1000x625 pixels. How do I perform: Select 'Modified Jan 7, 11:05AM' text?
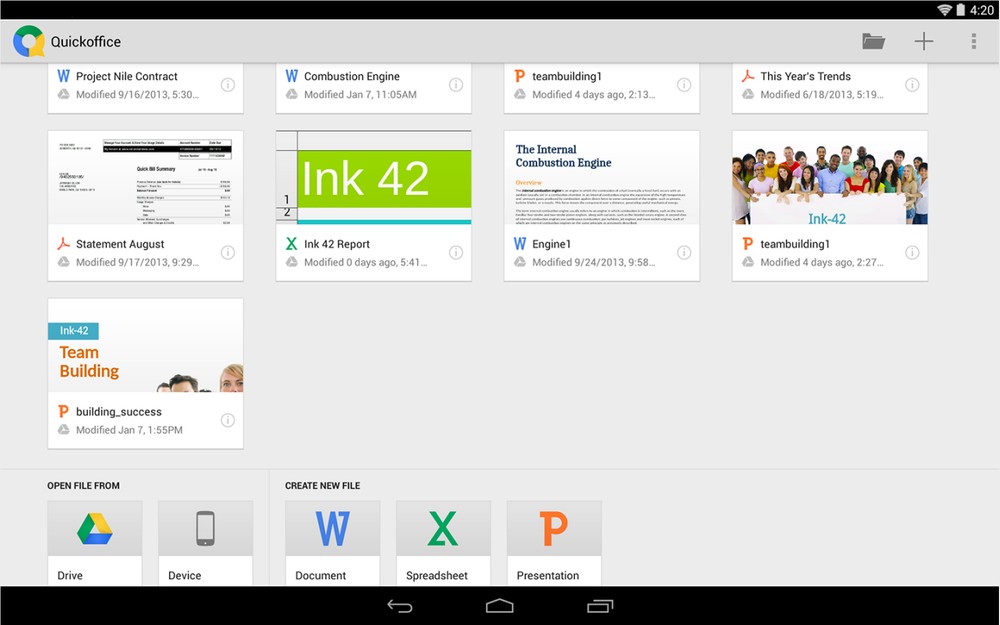tap(360, 94)
